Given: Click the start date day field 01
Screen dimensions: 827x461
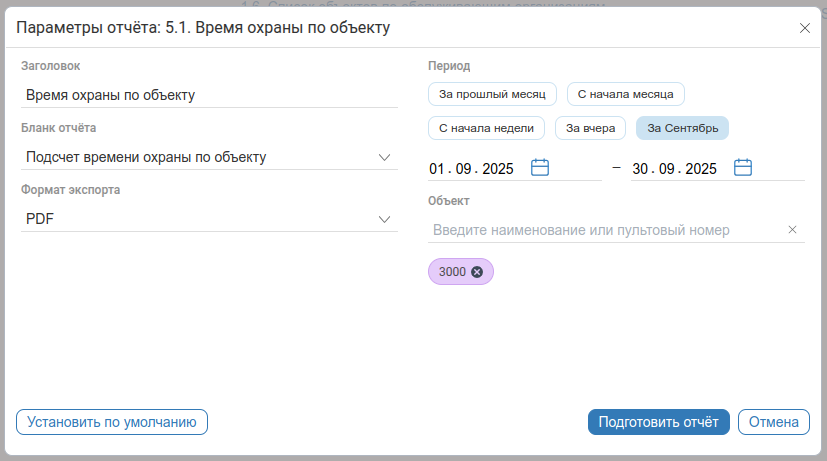Looking at the screenshot, I should coord(437,169).
